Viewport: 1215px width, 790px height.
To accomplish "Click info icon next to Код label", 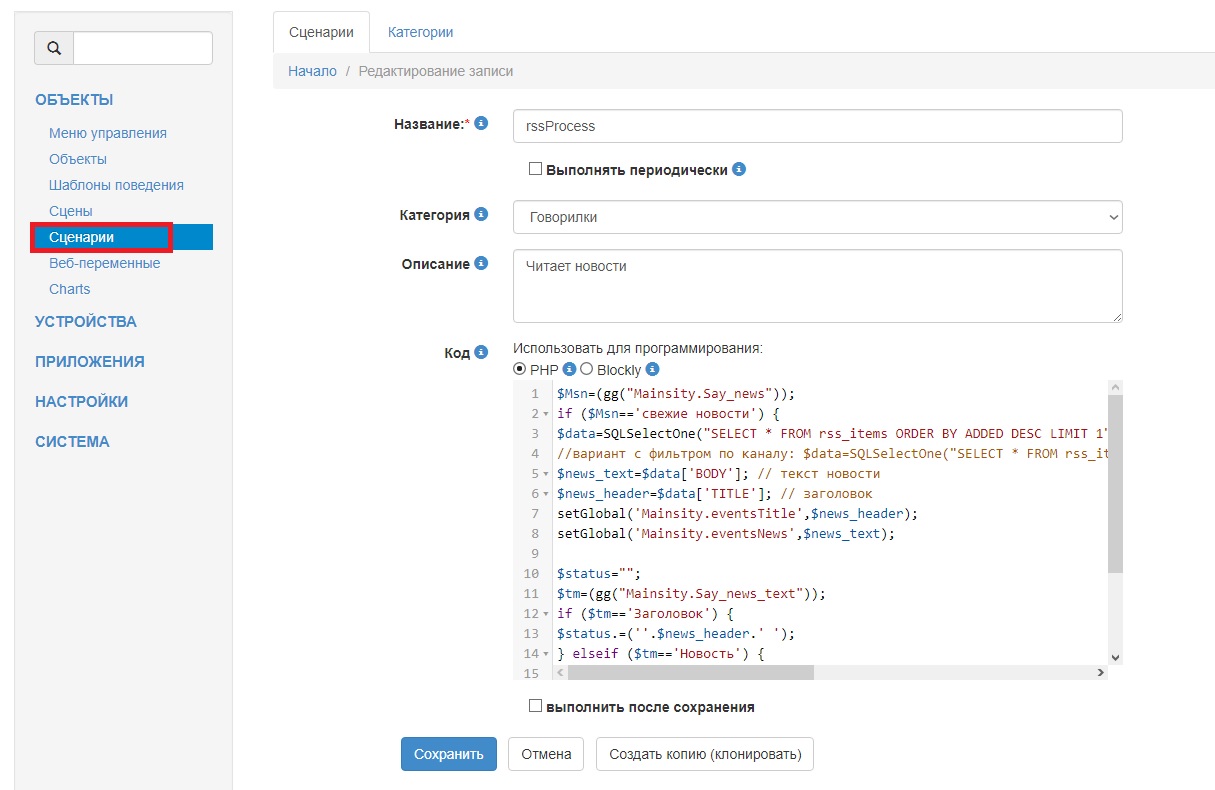I will (481, 352).
